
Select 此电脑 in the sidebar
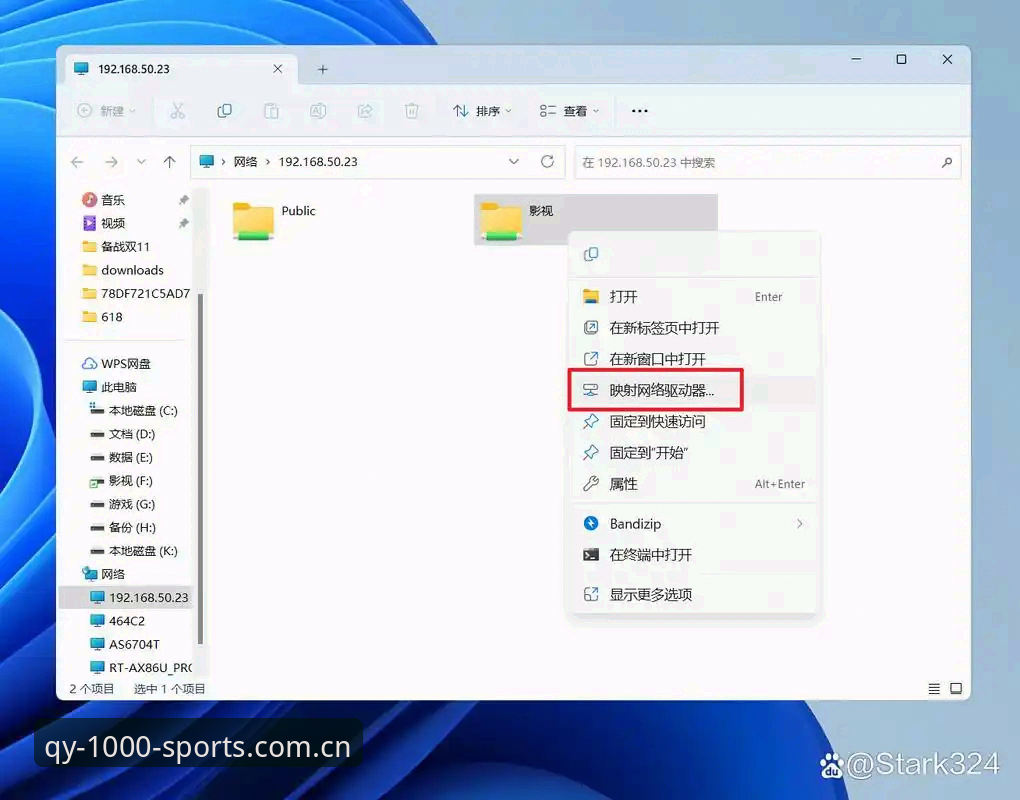[x=109, y=387]
